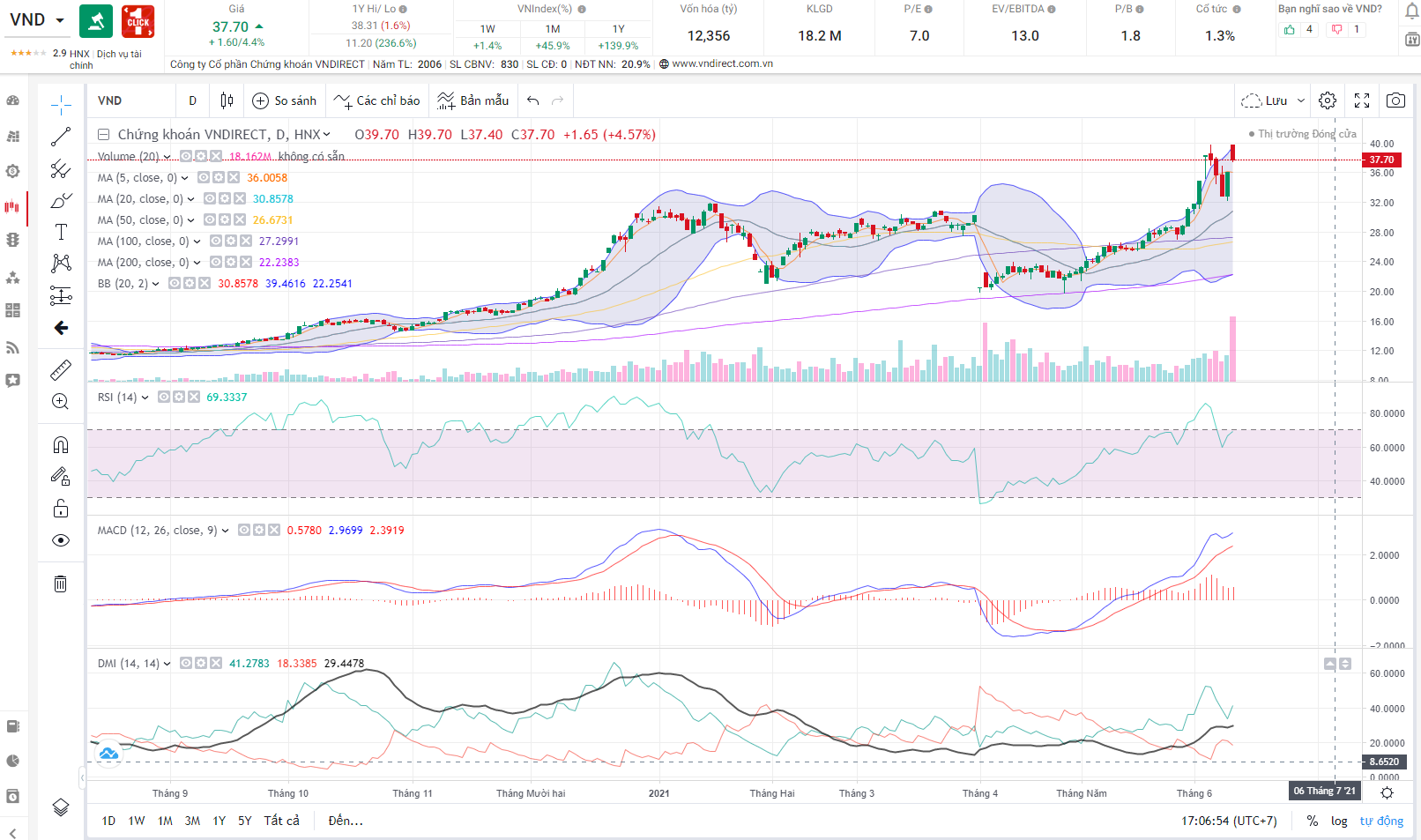Image resolution: width=1421 pixels, height=840 pixels.
Task: Select the black arrow marker tool
Action: [61, 328]
